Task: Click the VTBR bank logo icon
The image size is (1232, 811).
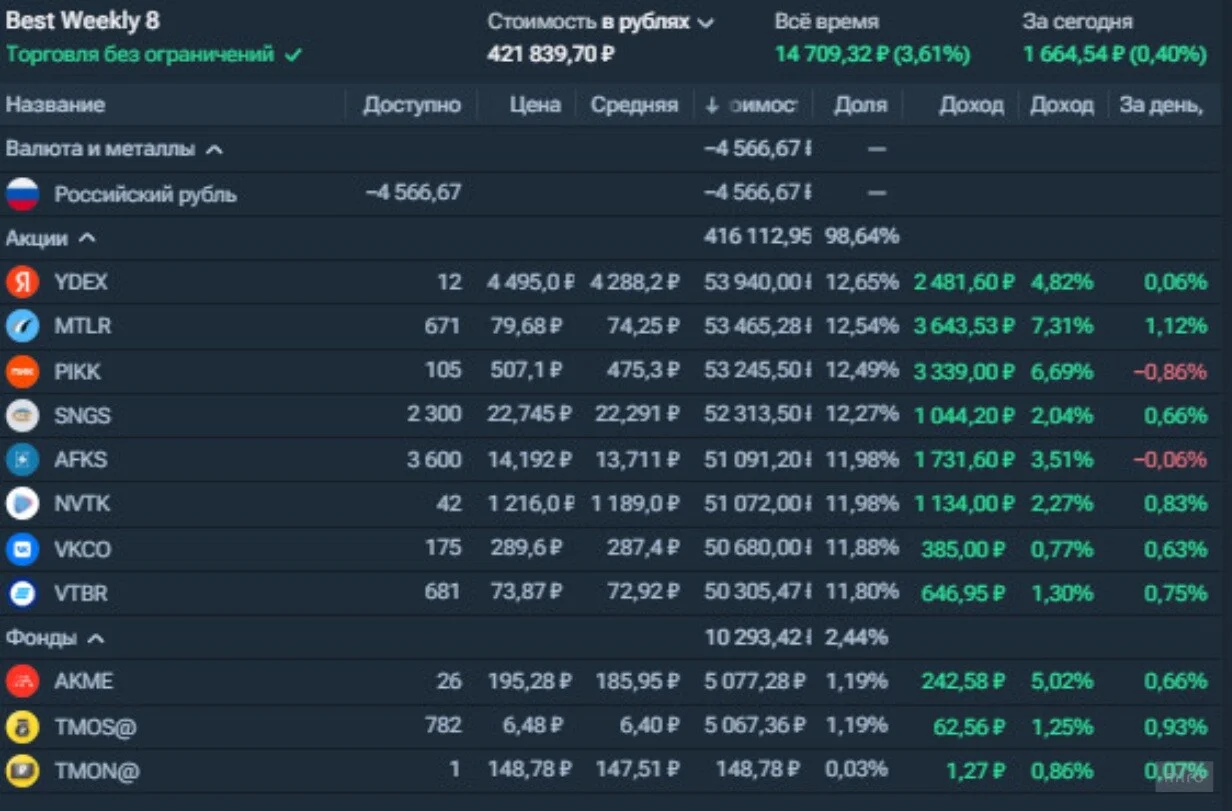Action: click(x=22, y=593)
